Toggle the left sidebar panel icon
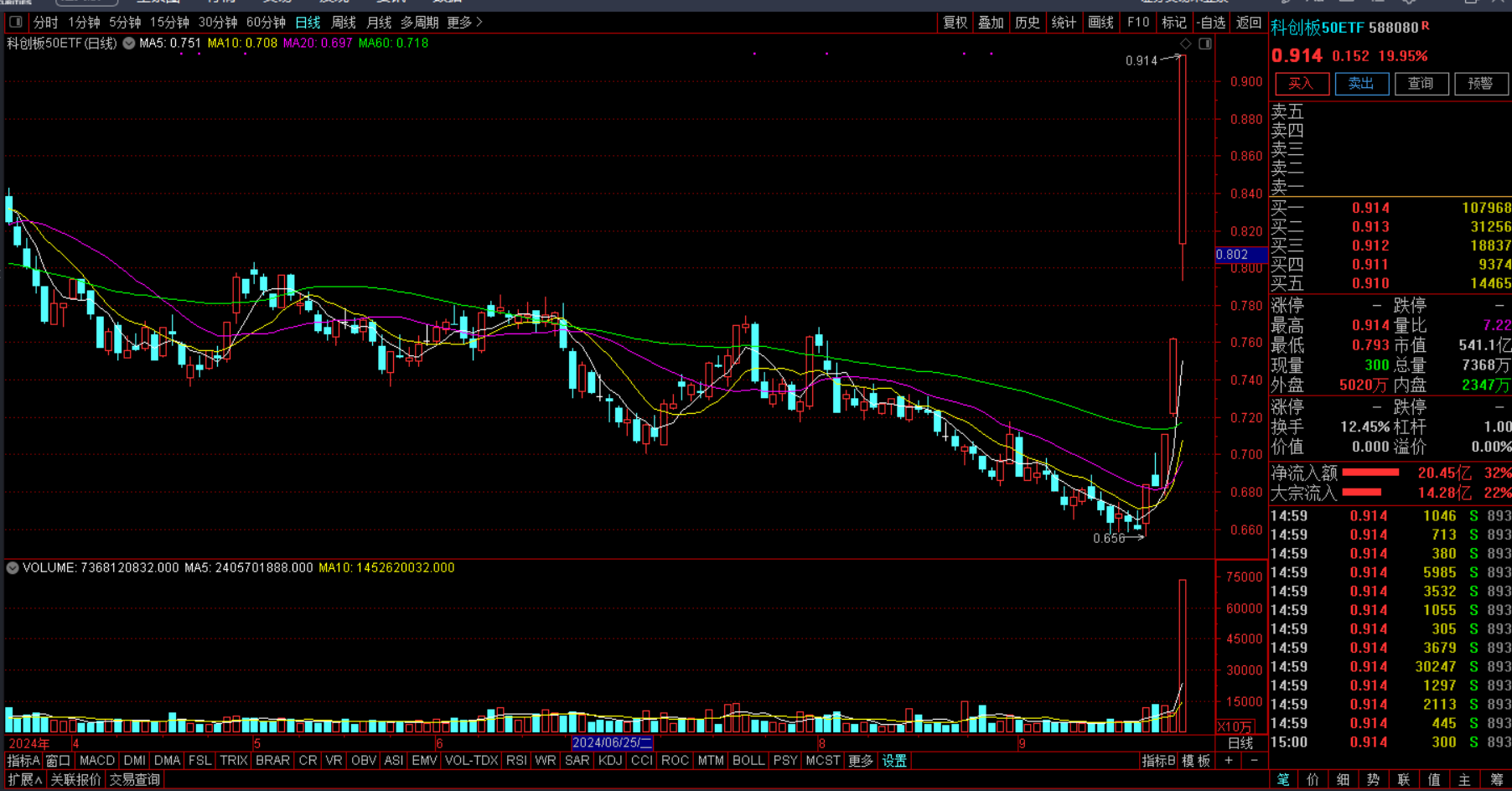 [15, 22]
